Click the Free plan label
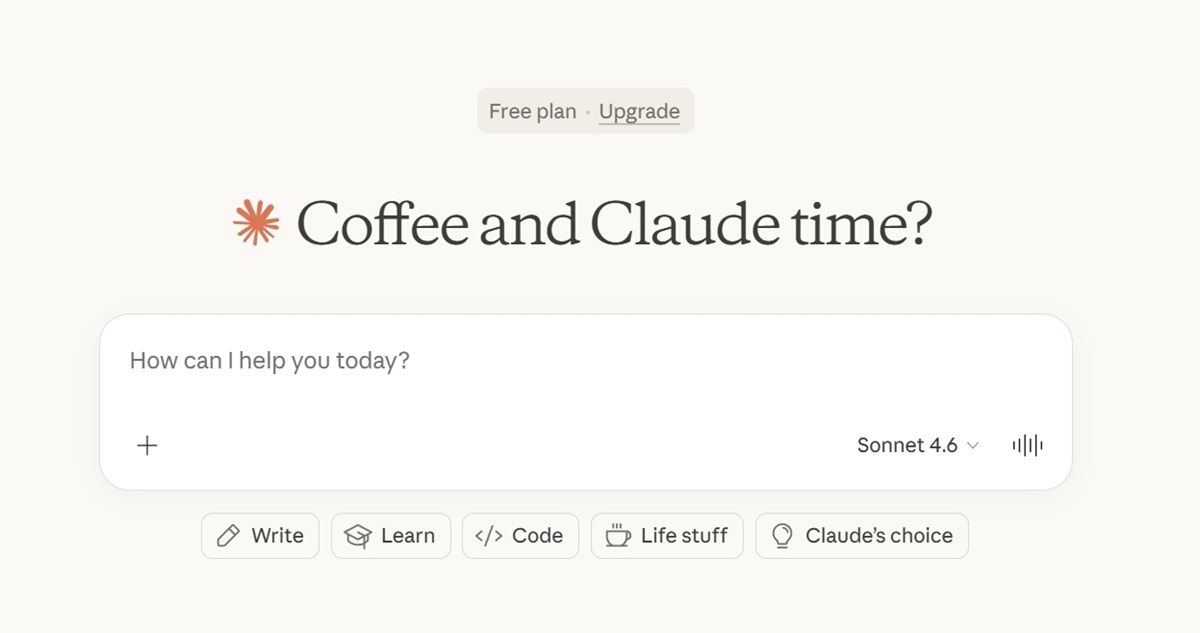This screenshot has width=1200, height=633. click(x=533, y=111)
